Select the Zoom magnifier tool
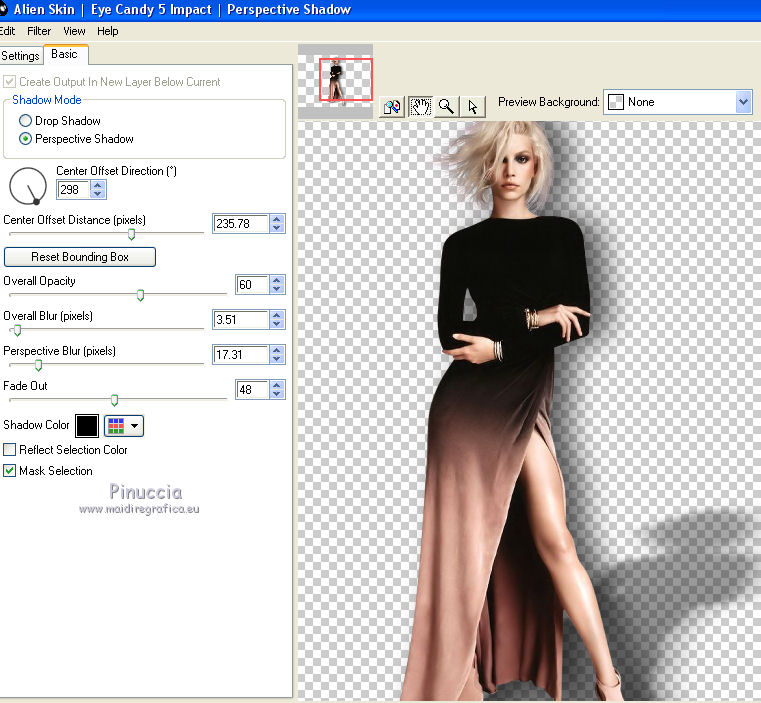The height and width of the screenshot is (703, 761). [x=446, y=106]
